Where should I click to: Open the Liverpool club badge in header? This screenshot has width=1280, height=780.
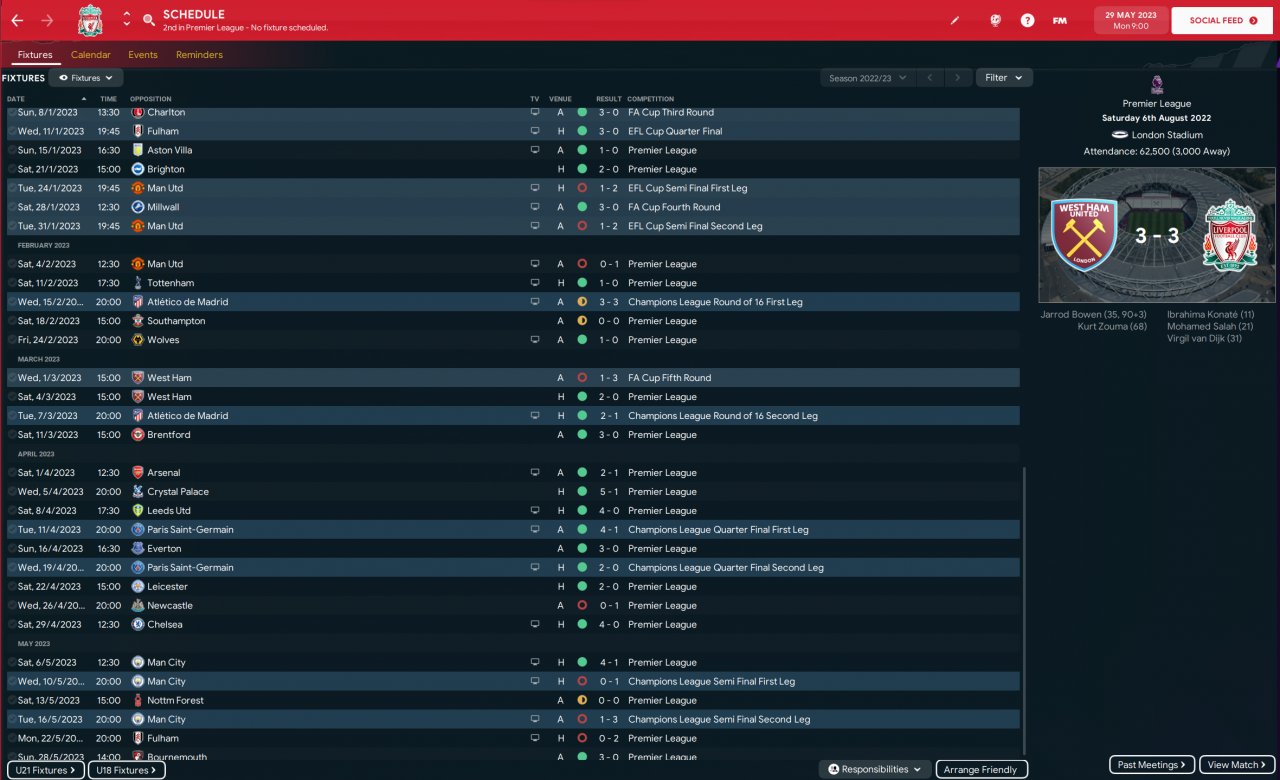90,20
